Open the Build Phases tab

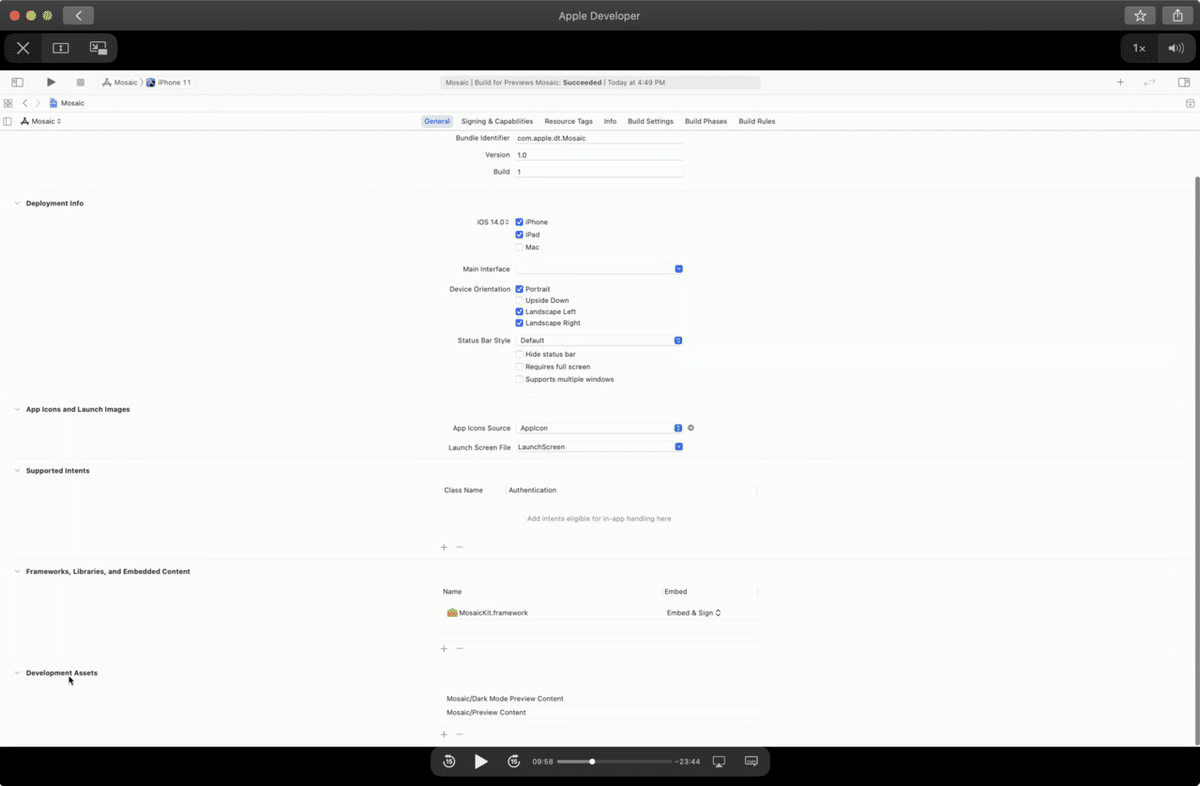click(x=706, y=121)
